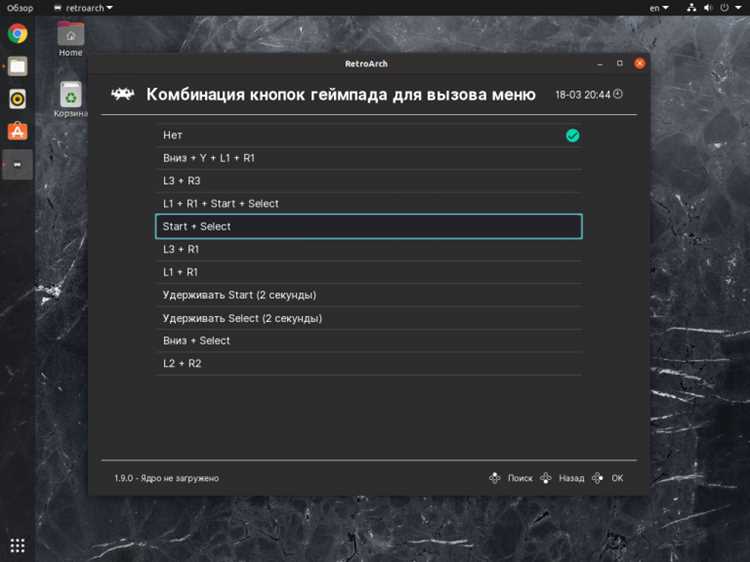The width and height of the screenshot is (750, 562).
Task: Pick Удерживать Start (2 секунды) entry
Action: click(x=369, y=295)
